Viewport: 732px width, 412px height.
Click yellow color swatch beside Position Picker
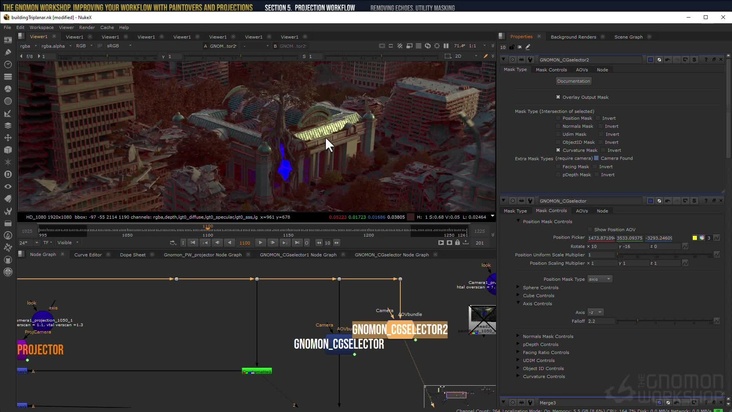coord(695,238)
